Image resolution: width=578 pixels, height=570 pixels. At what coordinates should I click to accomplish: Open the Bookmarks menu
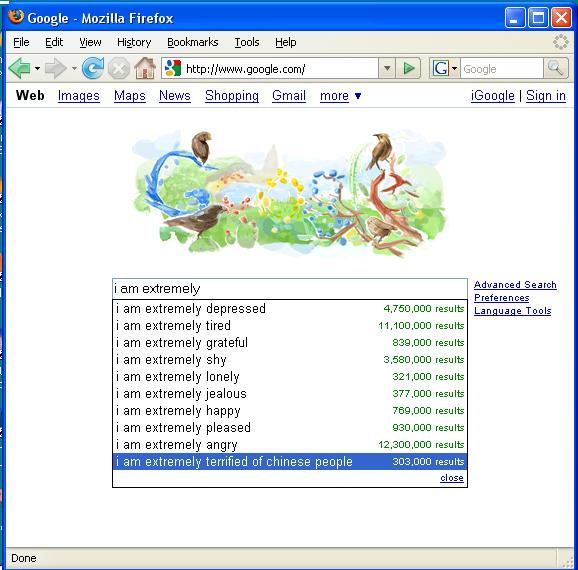[x=192, y=42]
